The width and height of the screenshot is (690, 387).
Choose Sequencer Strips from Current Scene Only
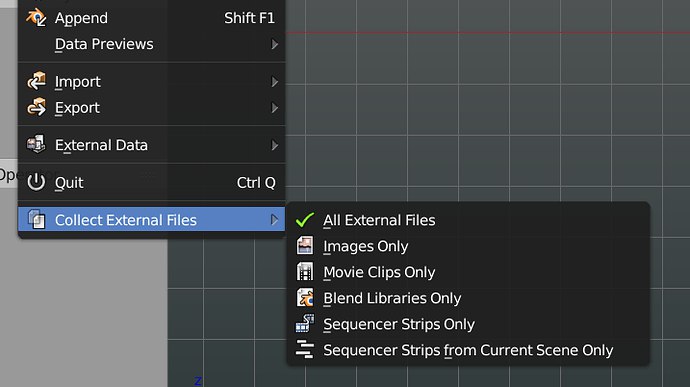[x=468, y=350]
